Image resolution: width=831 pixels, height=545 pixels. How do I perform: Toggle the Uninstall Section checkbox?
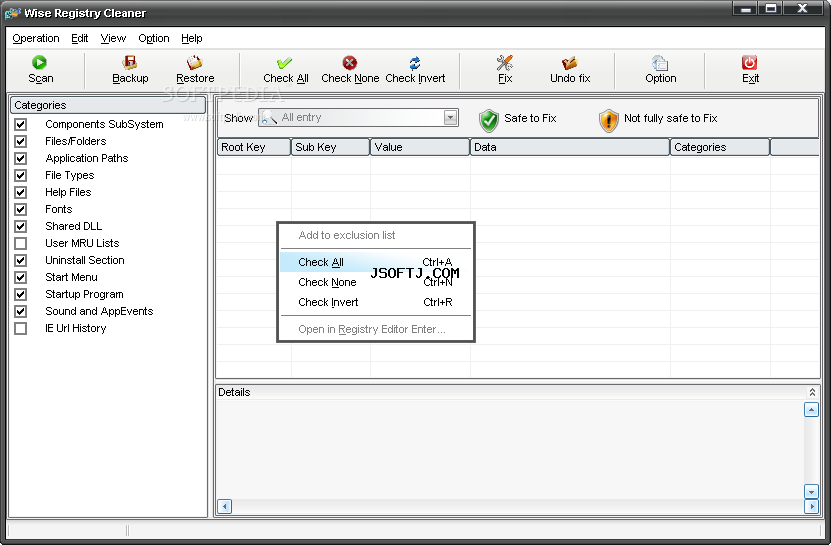[21, 260]
